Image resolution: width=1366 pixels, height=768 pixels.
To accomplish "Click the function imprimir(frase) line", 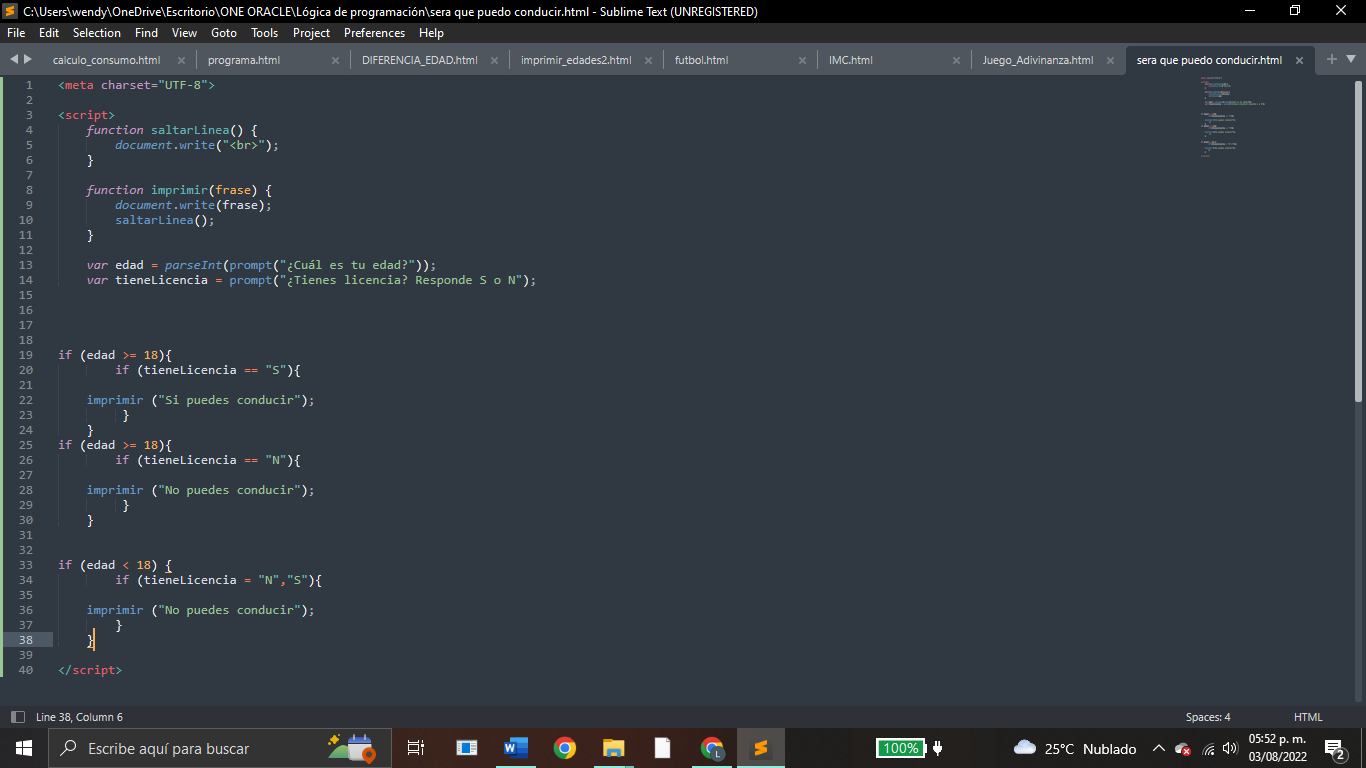I will (x=179, y=190).
